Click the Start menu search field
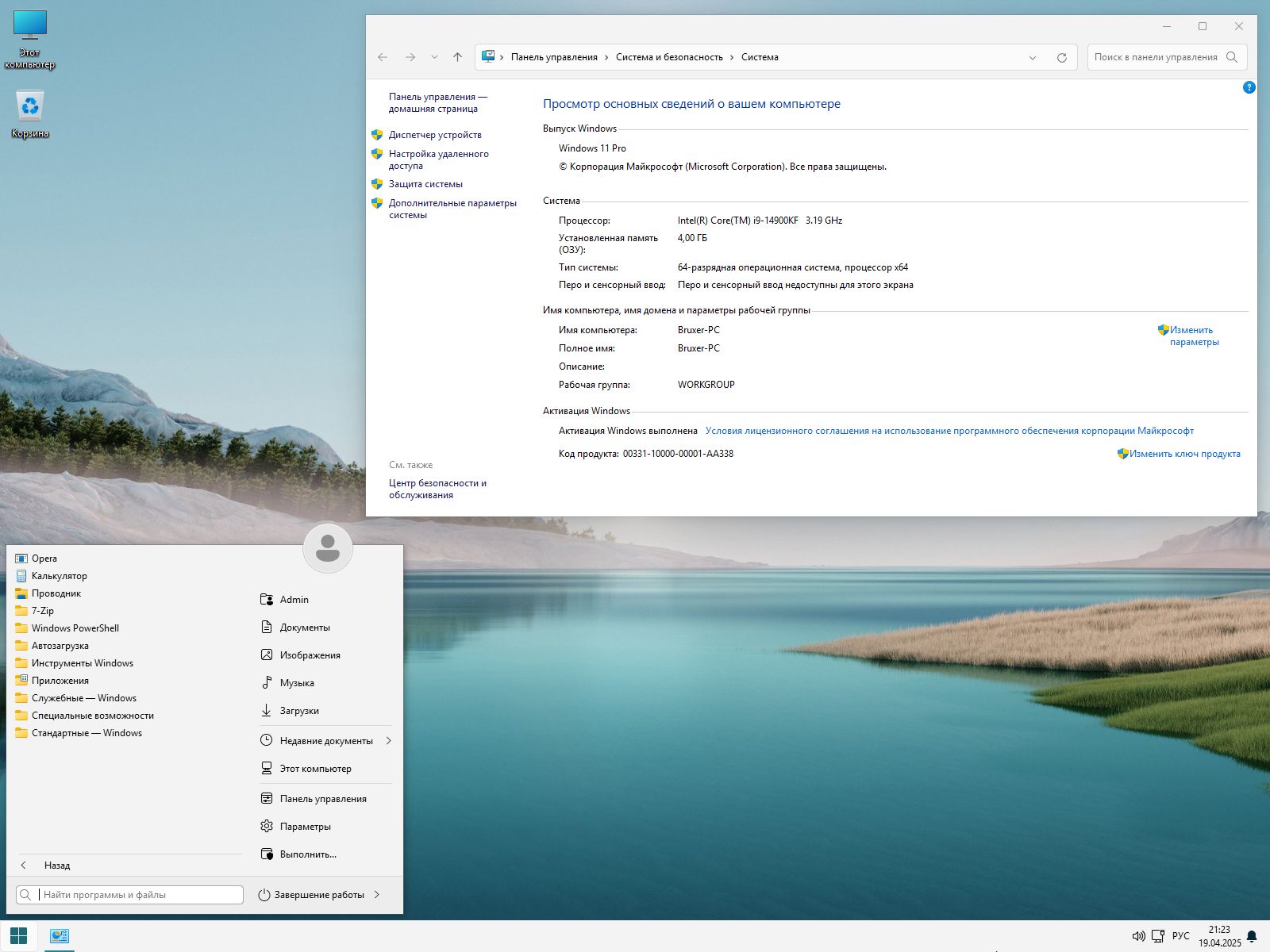 (x=139, y=895)
